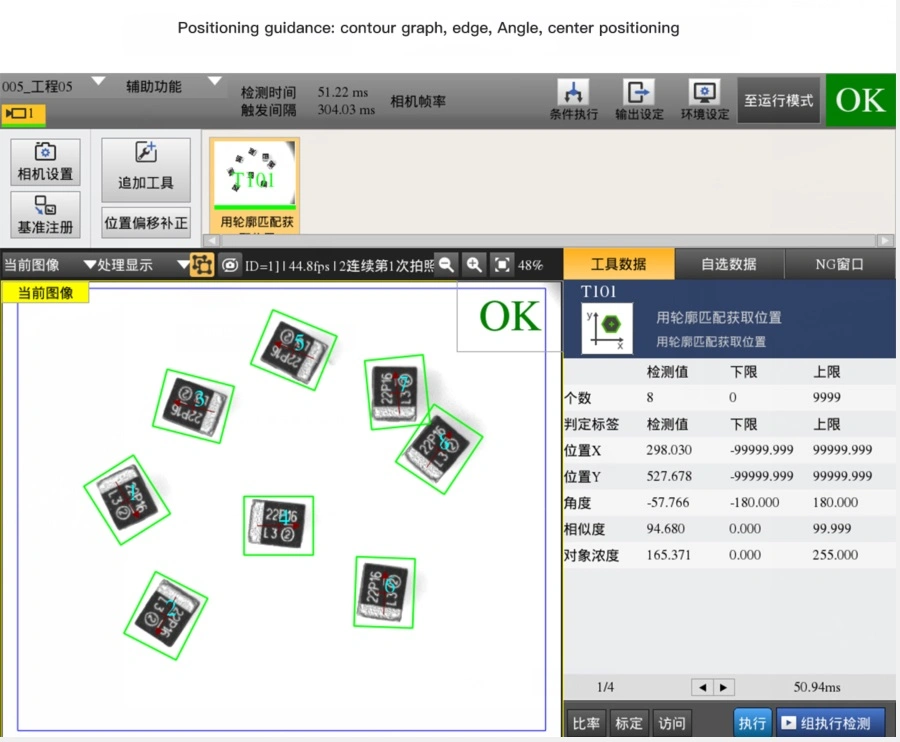Go to next result page arrow
Image resolution: width=900 pixels, height=742 pixels.
724,687
